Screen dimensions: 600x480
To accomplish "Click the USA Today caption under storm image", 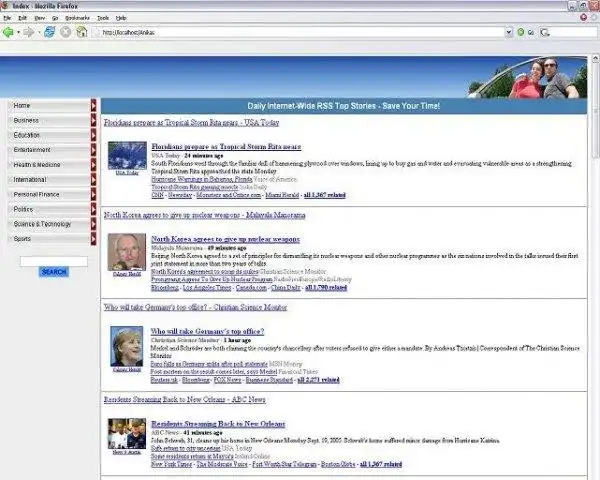I will (127, 173).
